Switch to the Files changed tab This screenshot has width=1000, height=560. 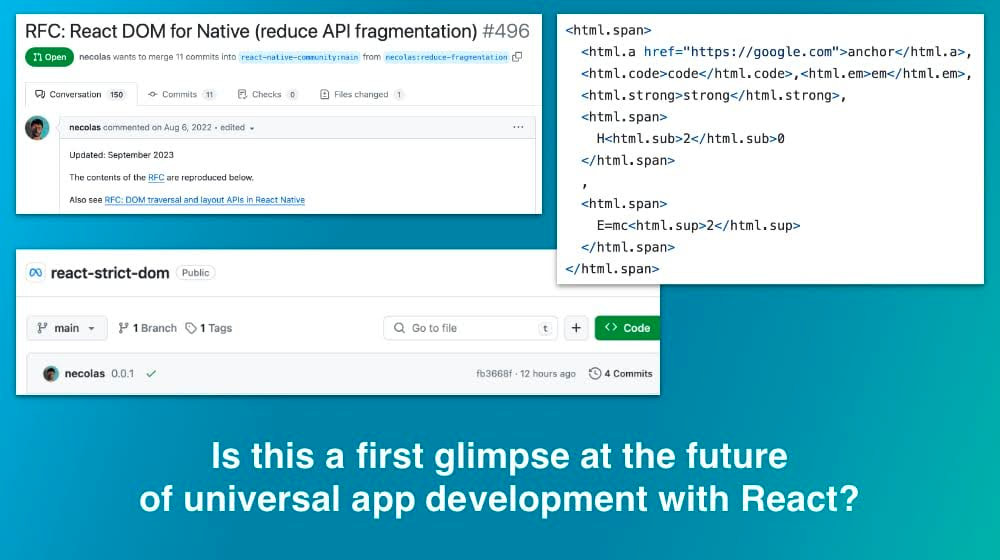(362, 94)
